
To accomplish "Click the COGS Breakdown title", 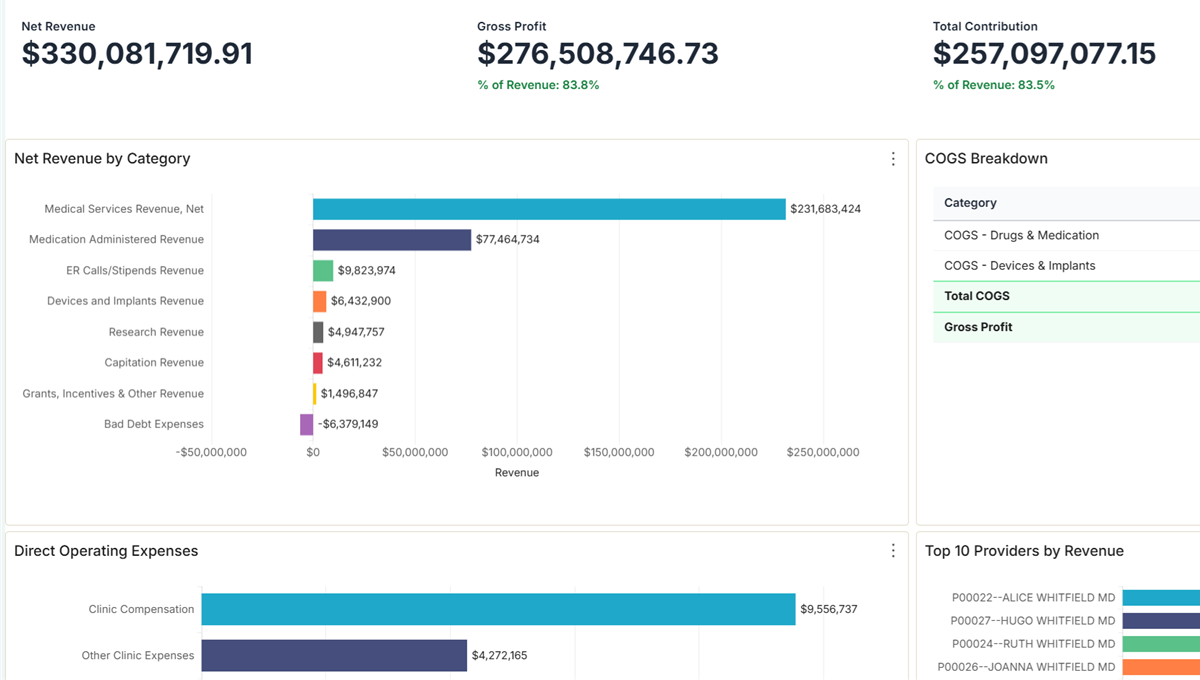I will click(x=986, y=159).
